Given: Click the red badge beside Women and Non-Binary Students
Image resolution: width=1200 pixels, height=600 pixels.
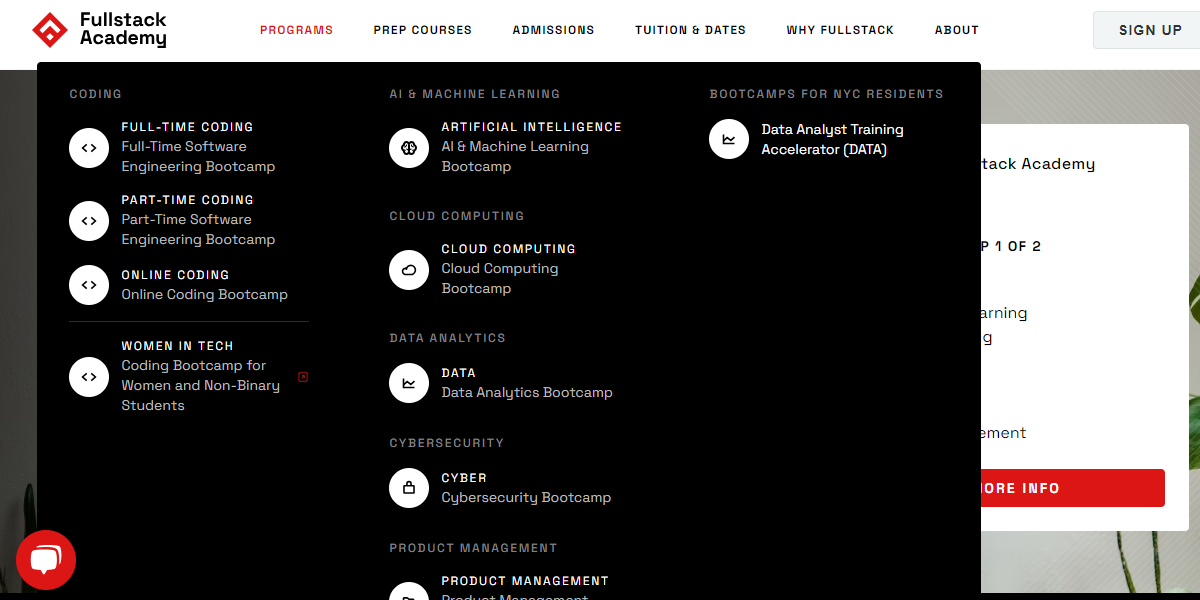Looking at the screenshot, I should point(303,375).
